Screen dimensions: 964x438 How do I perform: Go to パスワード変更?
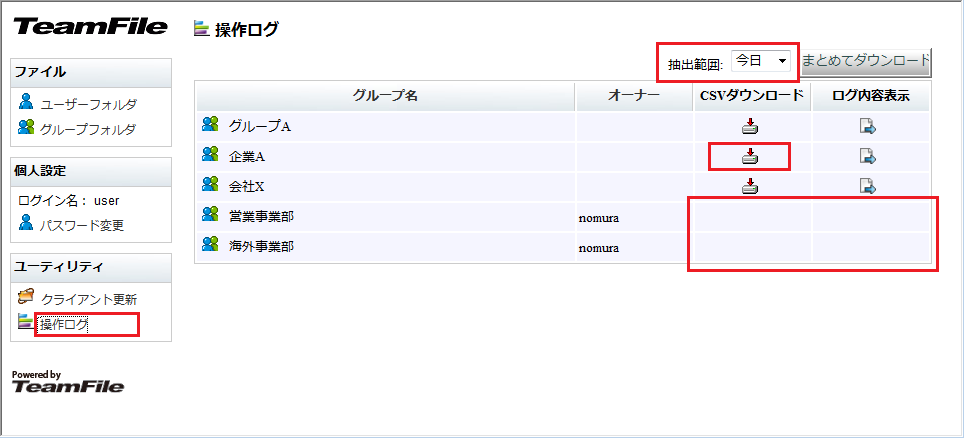click(82, 225)
